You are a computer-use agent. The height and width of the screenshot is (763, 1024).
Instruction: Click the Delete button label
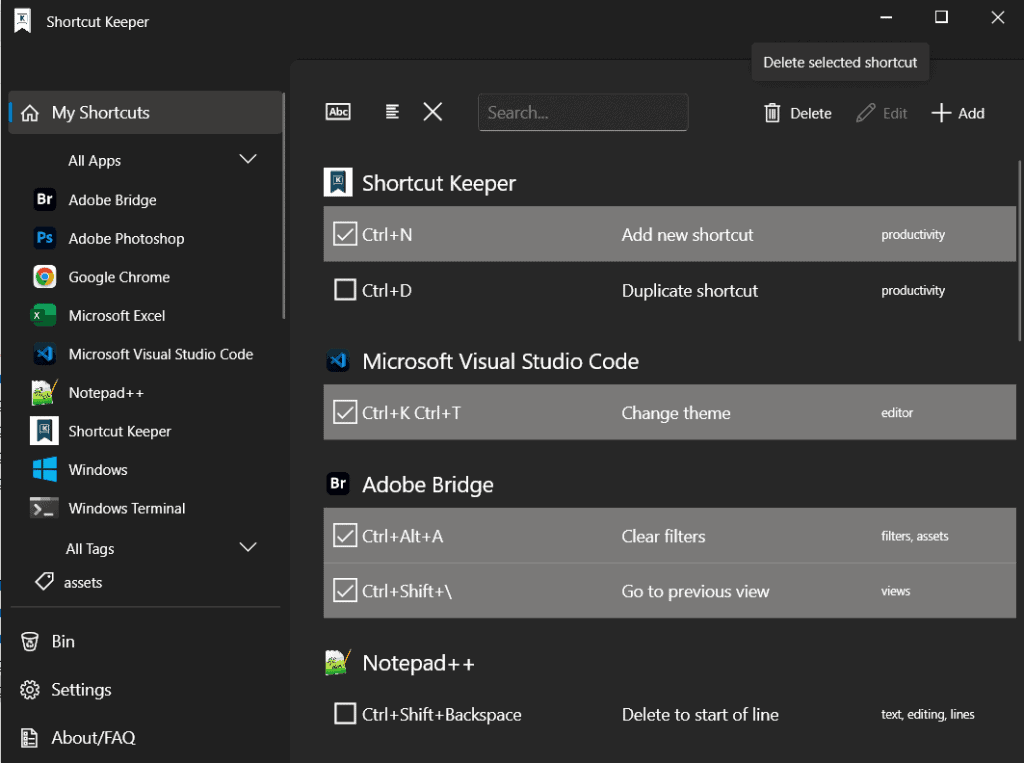pos(810,113)
